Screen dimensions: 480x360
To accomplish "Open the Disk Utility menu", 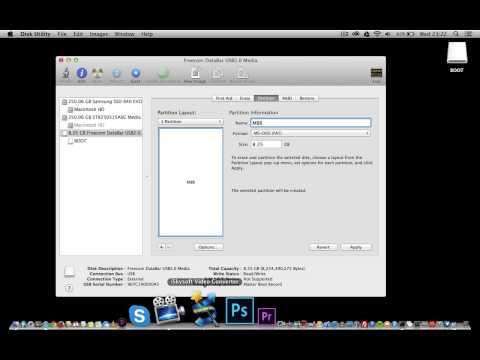I will [x=35, y=34].
